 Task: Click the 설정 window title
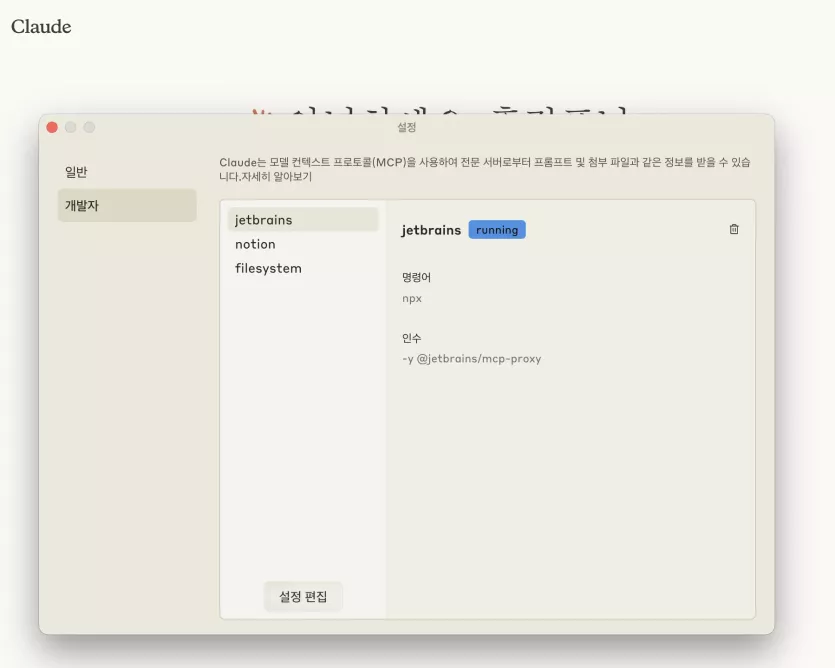click(x=406, y=127)
